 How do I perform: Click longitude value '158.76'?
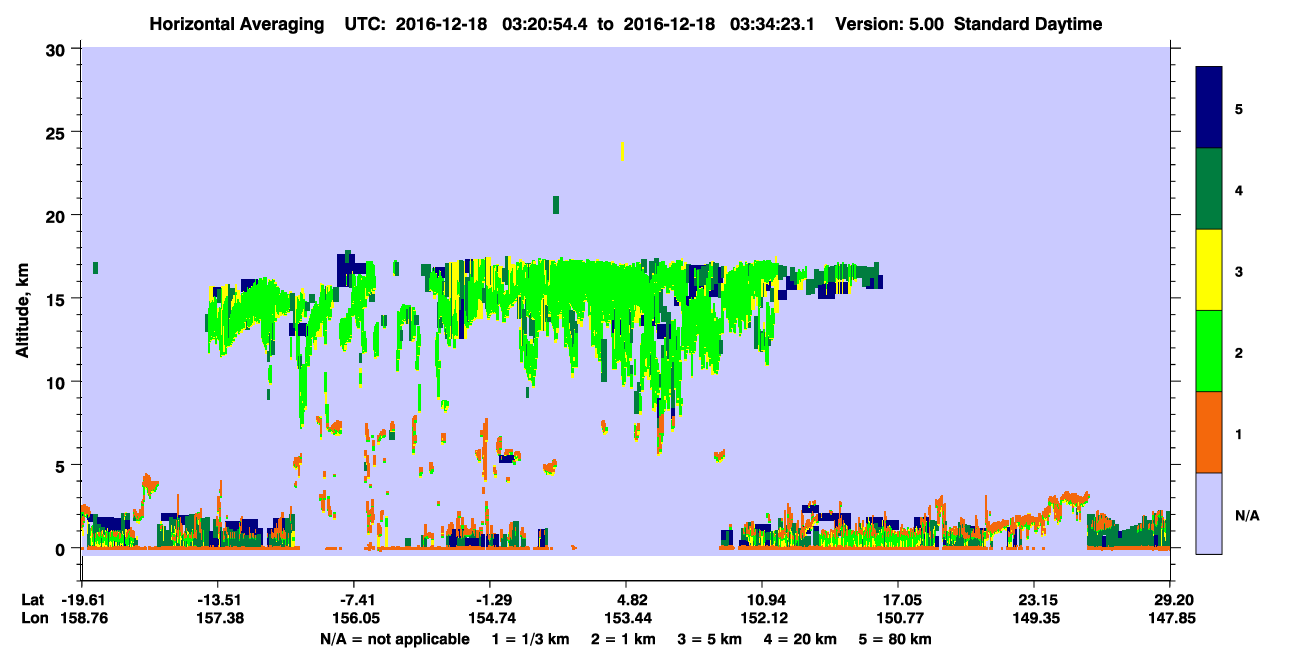pyautogui.click(x=82, y=619)
